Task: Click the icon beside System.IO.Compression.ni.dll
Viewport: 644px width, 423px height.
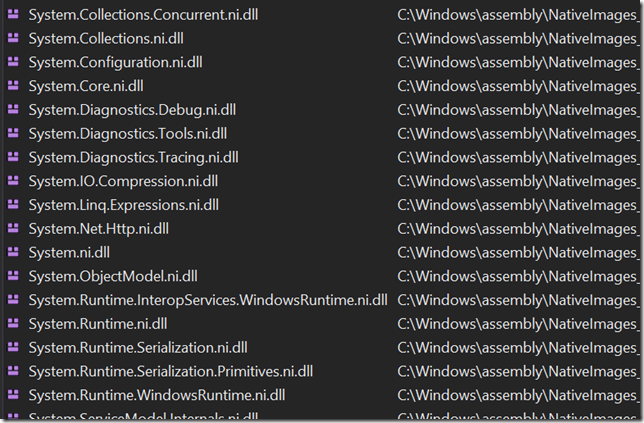Action: tap(13, 181)
